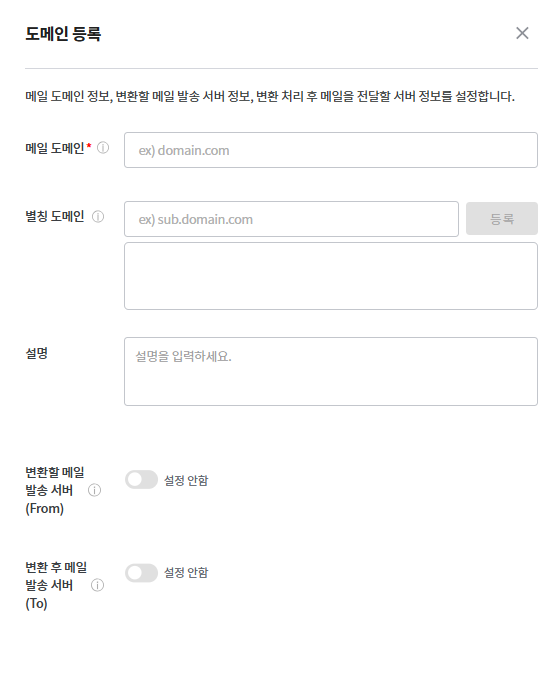The height and width of the screenshot is (700, 559).
Task: Click the 변환 후 메일 발송 서버 (To) label
Action: (x=56, y=585)
